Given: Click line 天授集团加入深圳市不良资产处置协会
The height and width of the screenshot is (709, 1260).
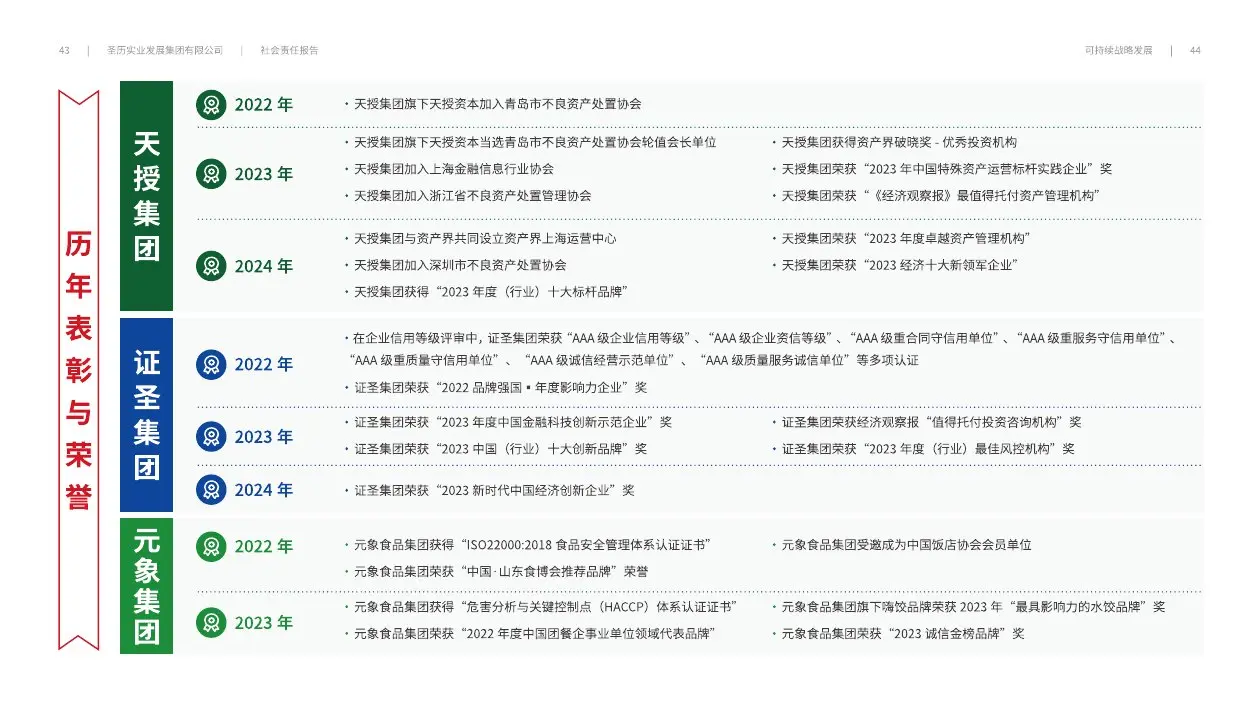Looking at the screenshot, I should click(455, 265).
